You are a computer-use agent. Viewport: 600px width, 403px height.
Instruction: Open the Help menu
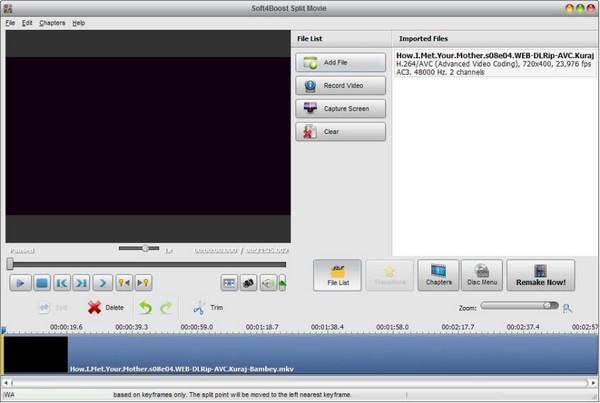coord(78,22)
